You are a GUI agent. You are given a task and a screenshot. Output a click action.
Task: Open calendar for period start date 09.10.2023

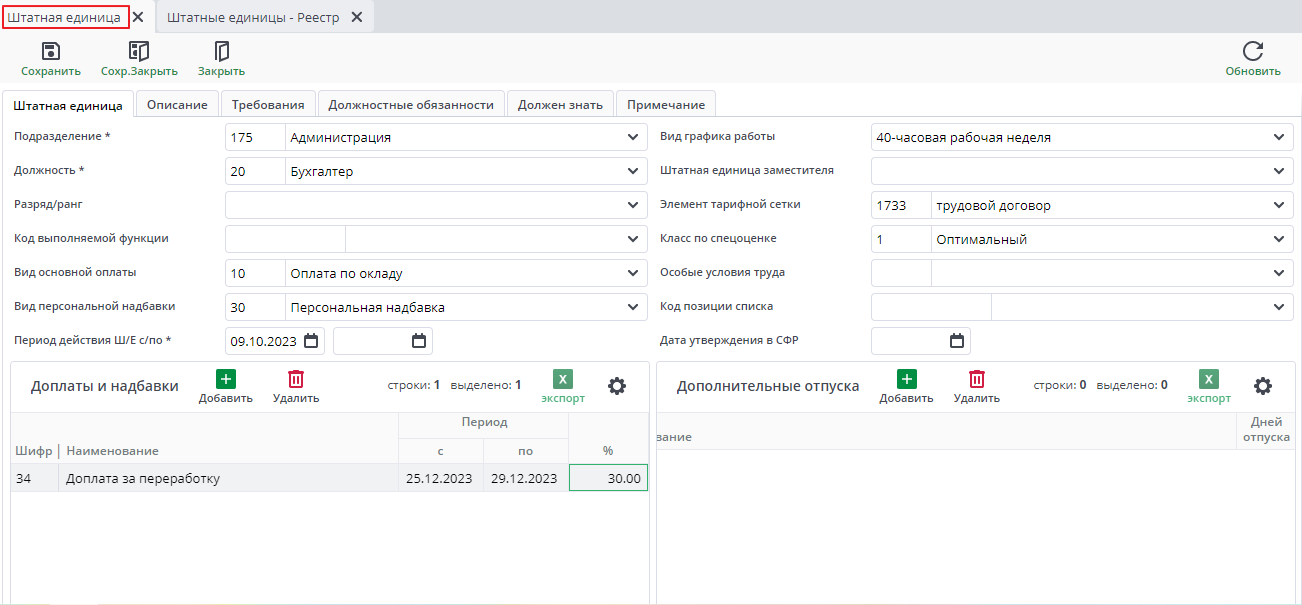(311, 341)
